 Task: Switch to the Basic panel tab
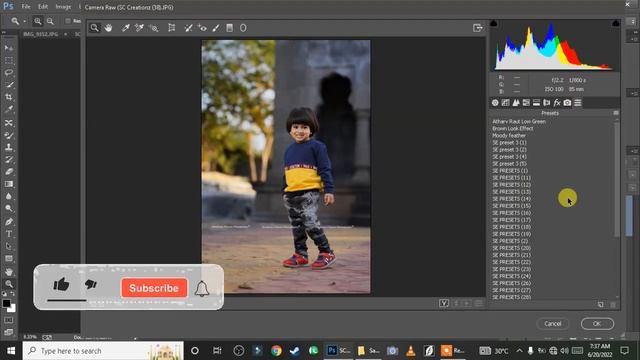point(495,103)
